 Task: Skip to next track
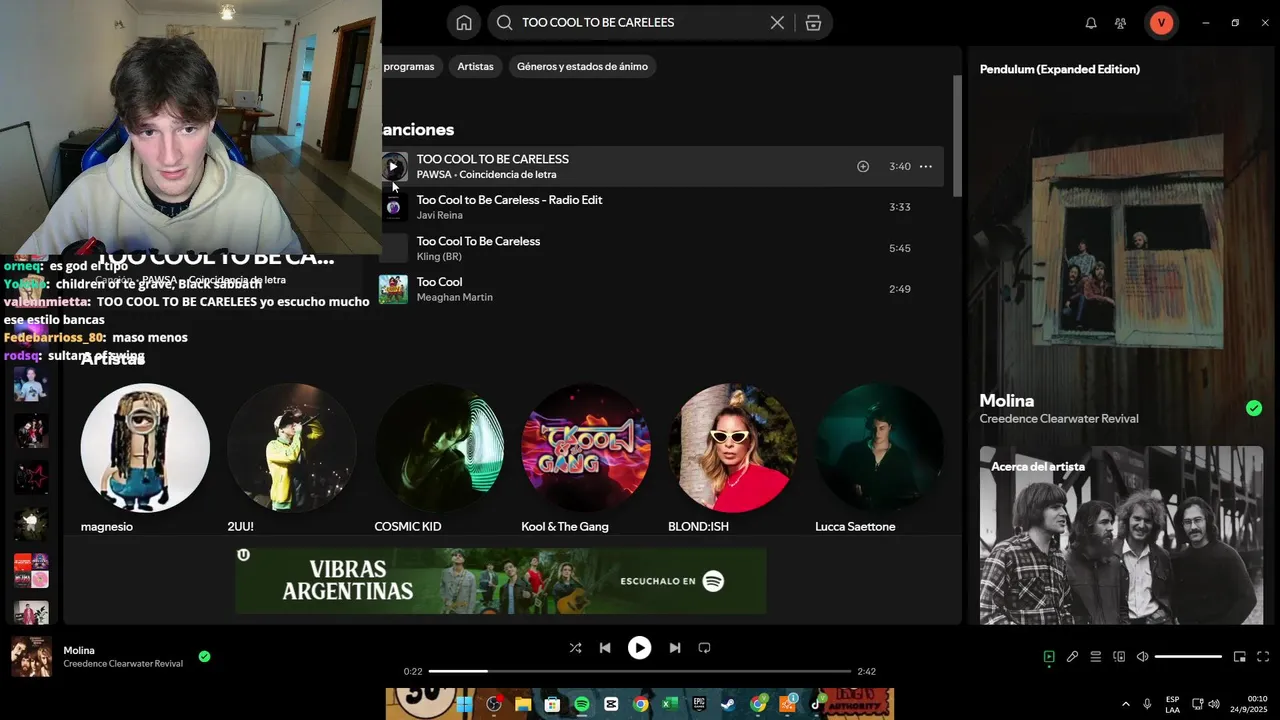coord(674,648)
